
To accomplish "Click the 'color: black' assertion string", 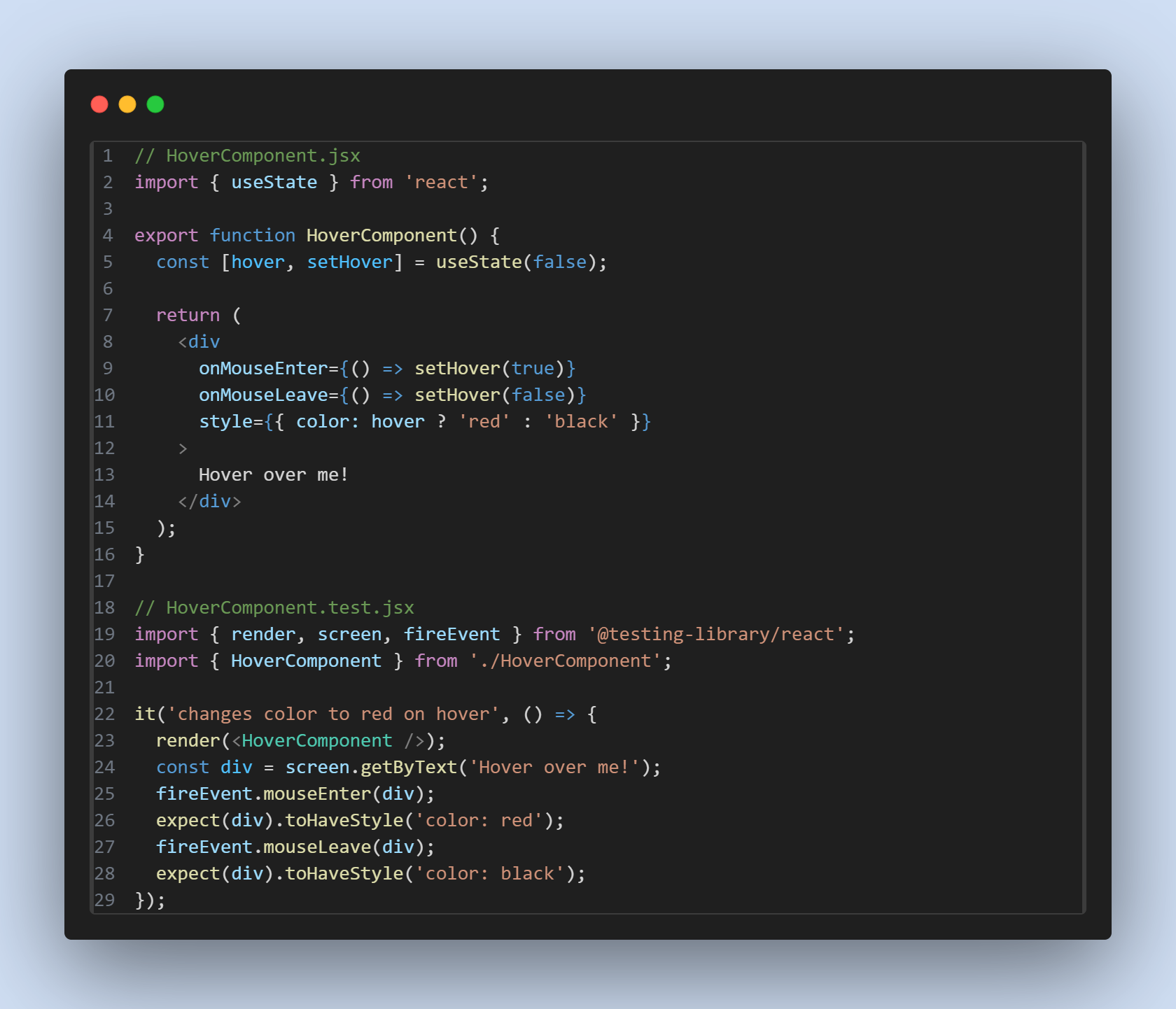I will point(490,873).
